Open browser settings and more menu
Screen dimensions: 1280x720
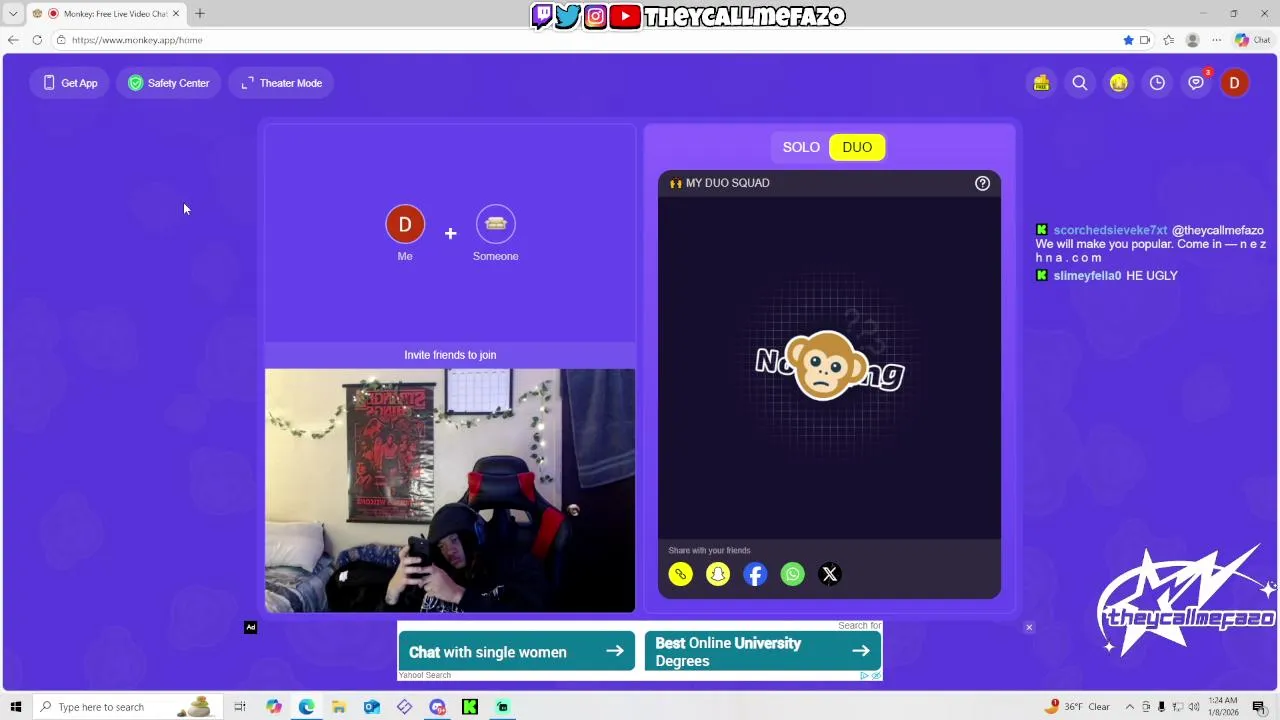click(x=1216, y=40)
